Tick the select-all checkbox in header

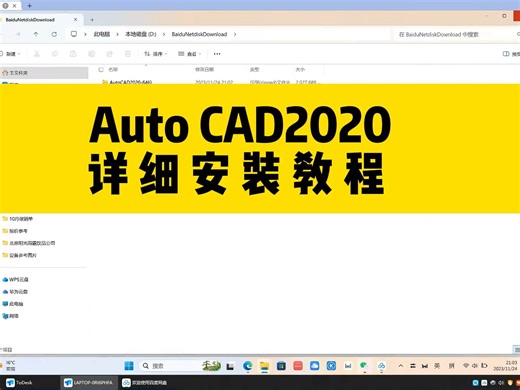pos(101,69)
